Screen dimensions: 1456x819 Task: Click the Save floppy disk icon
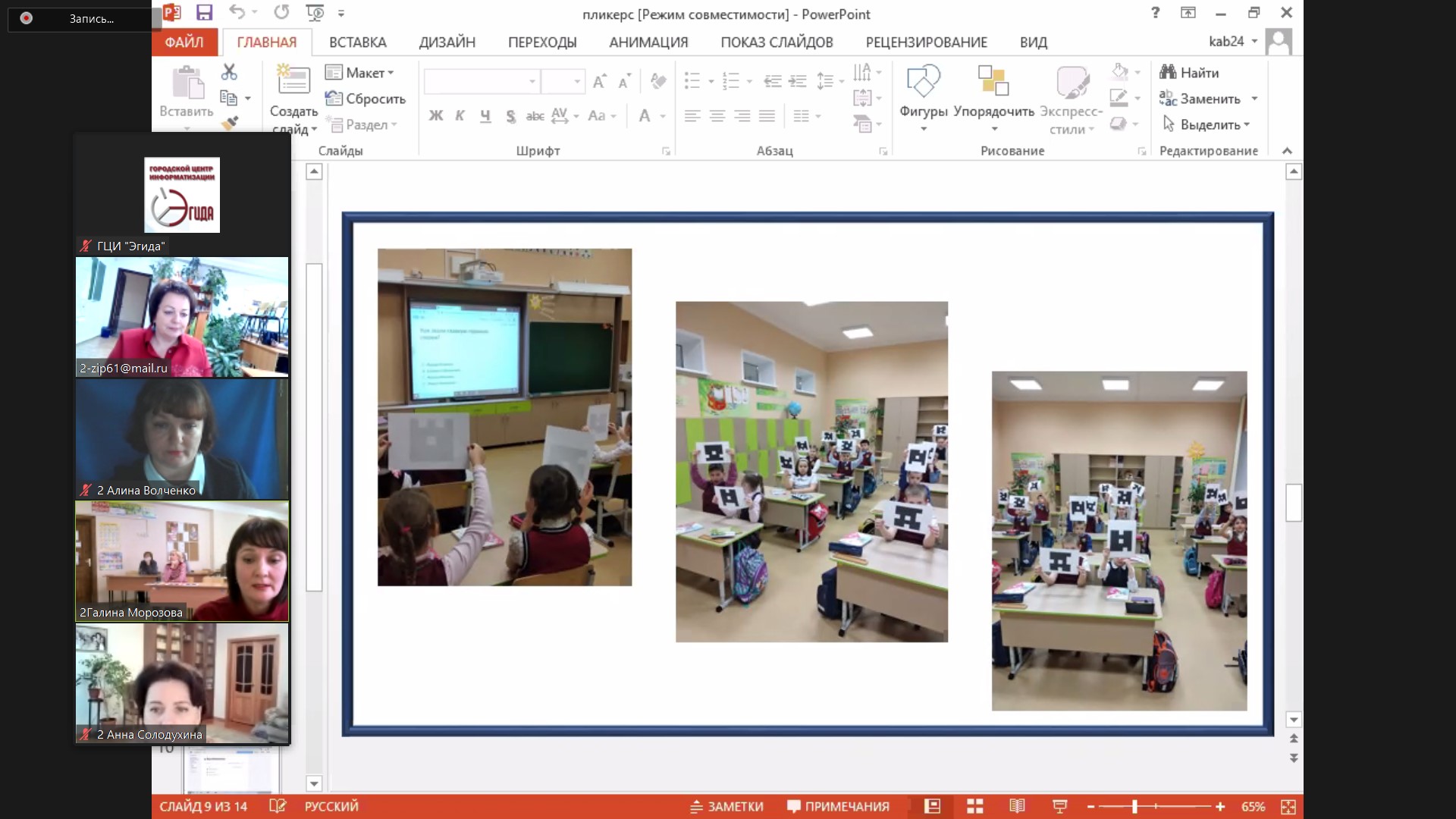(x=204, y=13)
